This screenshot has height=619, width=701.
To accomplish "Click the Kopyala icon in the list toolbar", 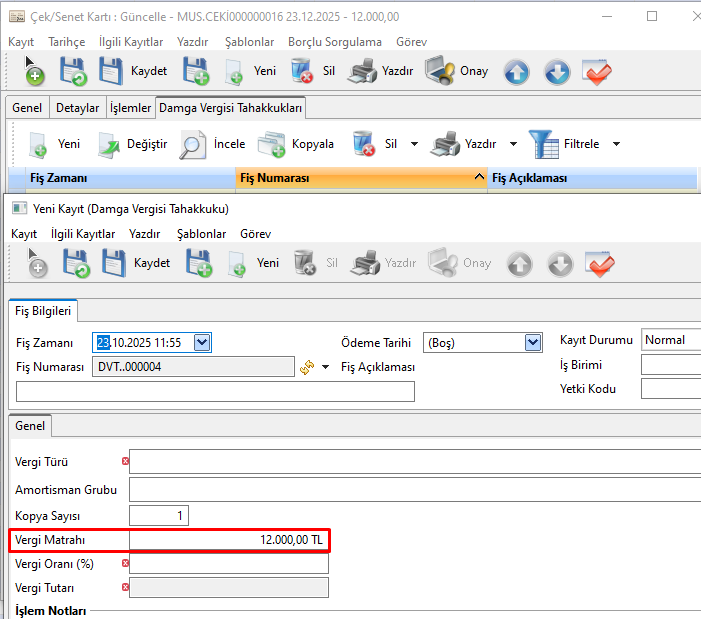I will 271,144.
